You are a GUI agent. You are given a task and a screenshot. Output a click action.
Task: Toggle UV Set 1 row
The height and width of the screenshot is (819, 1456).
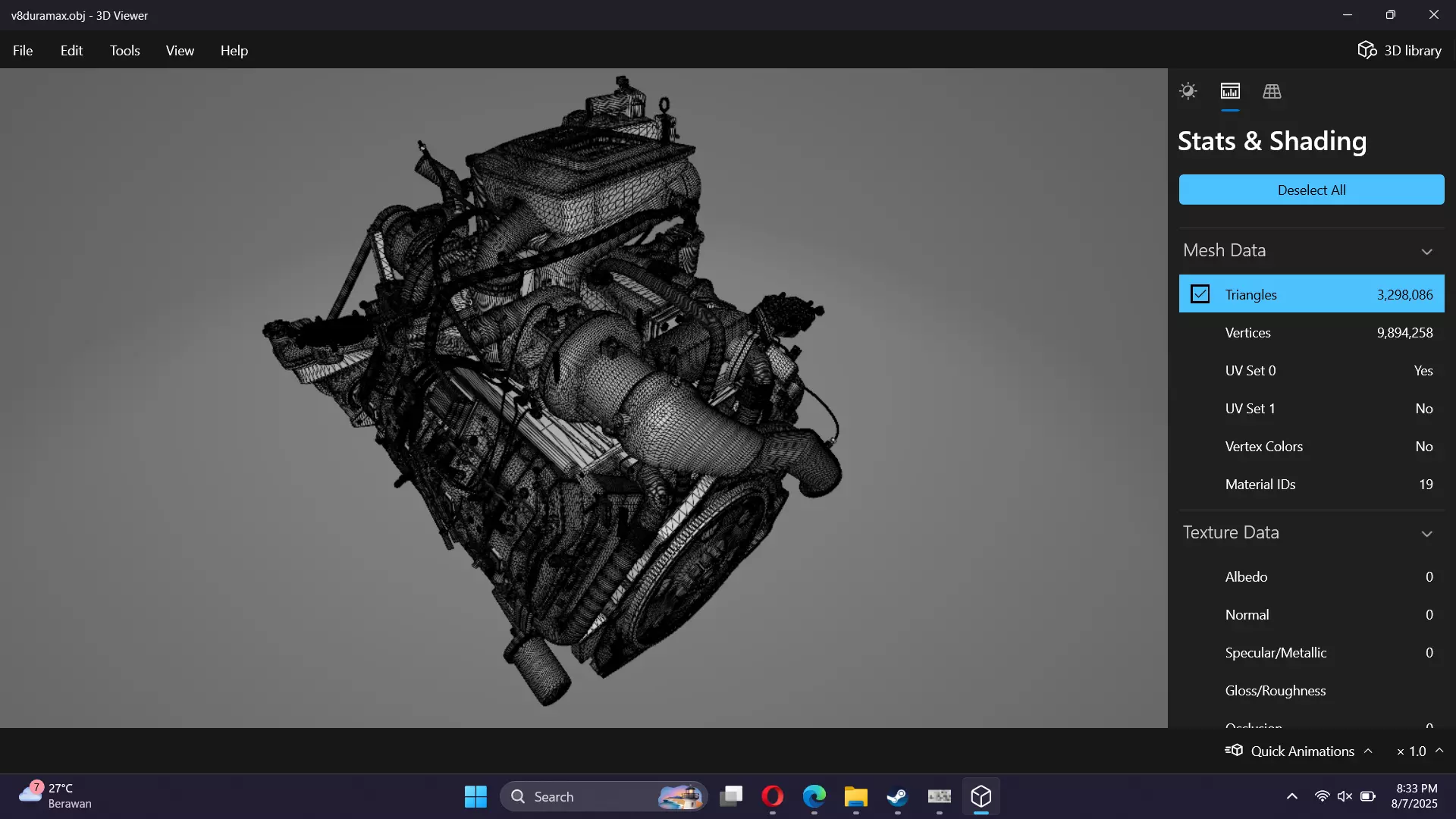pos(1311,408)
